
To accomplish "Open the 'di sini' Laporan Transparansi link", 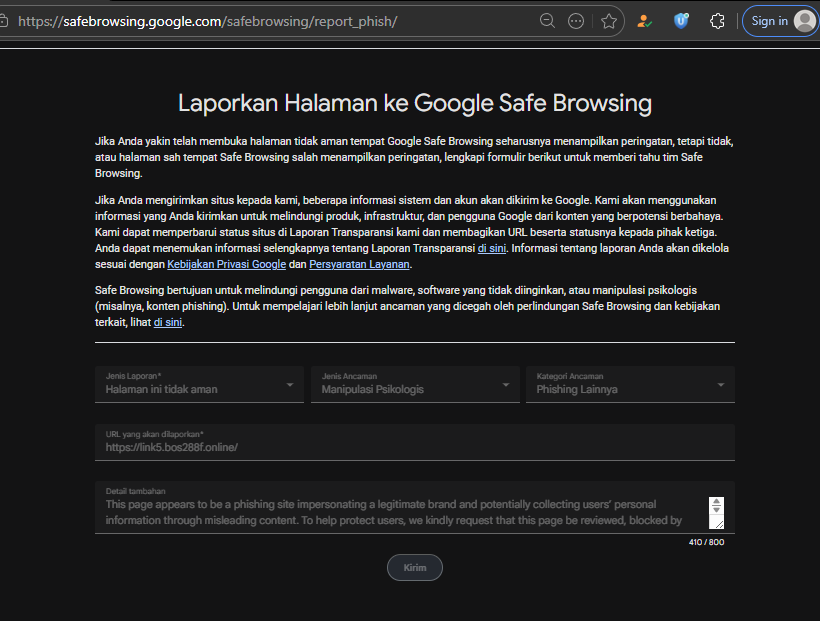I will pos(492,249).
